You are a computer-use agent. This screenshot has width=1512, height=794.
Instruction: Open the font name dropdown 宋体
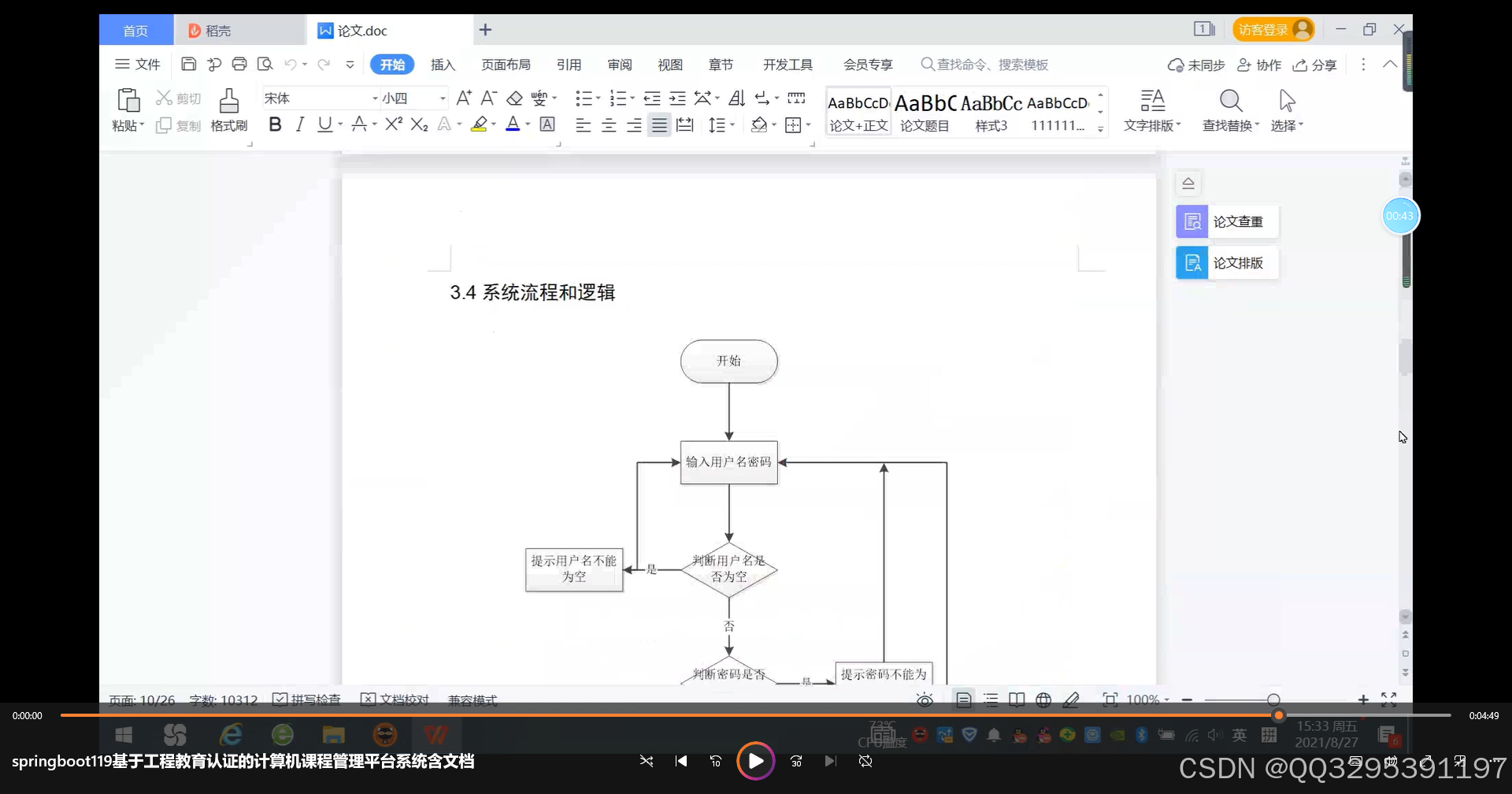pos(375,98)
